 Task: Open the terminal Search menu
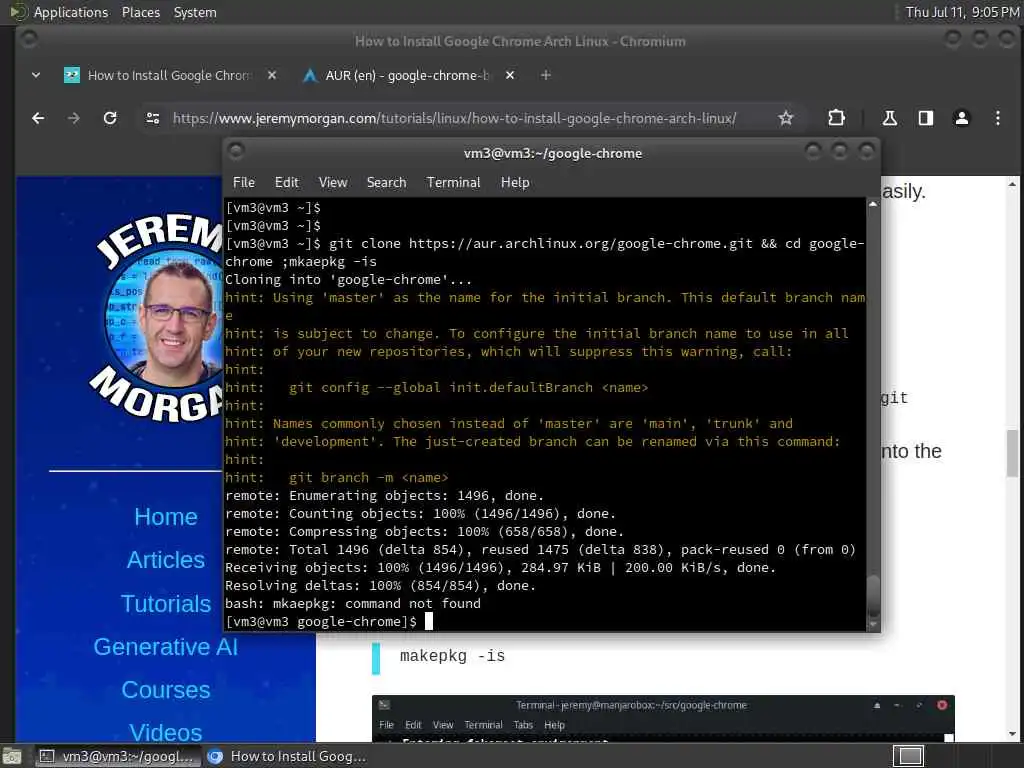(386, 182)
